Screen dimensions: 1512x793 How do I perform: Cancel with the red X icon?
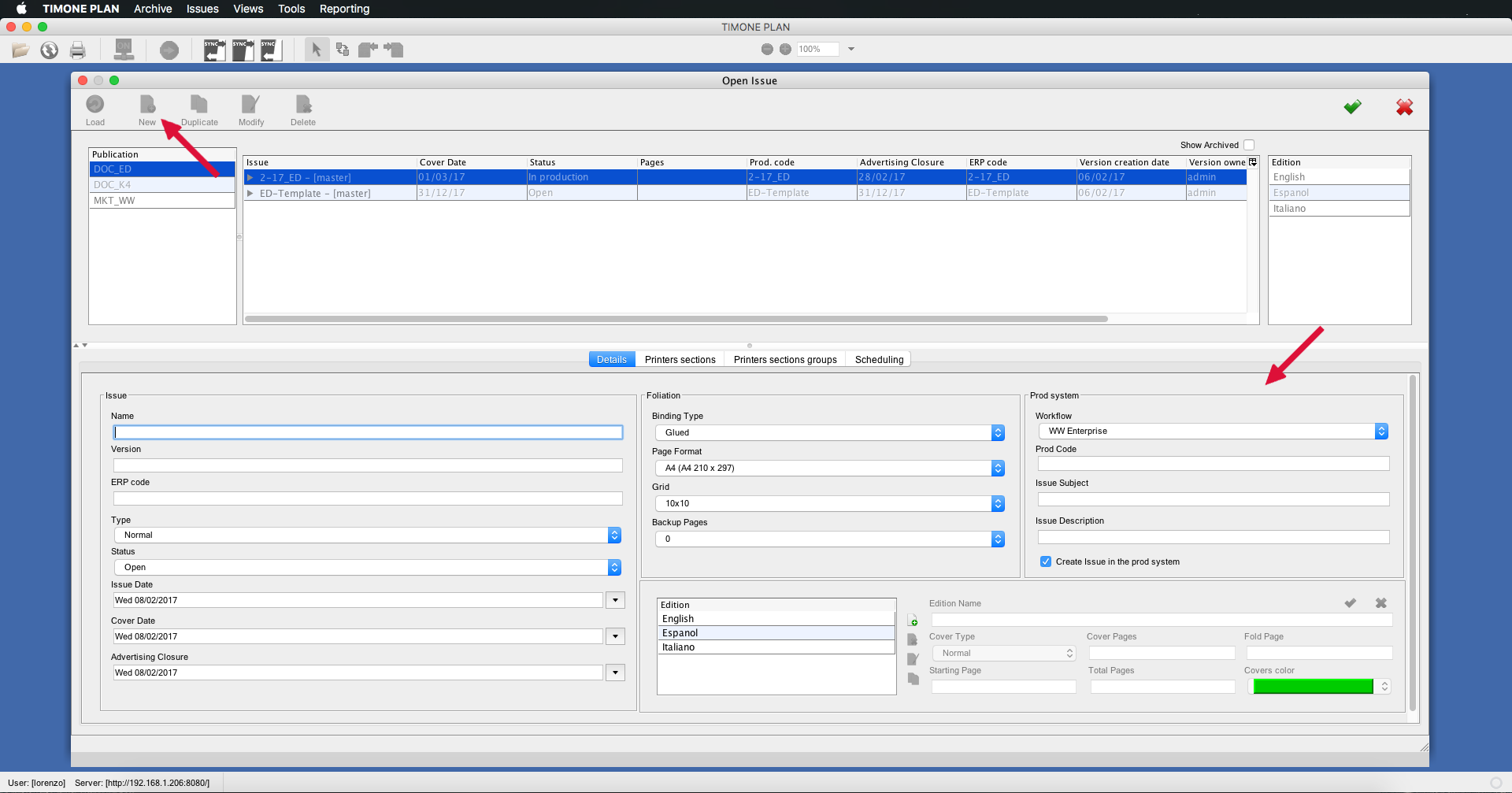pyautogui.click(x=1404, y=106)
